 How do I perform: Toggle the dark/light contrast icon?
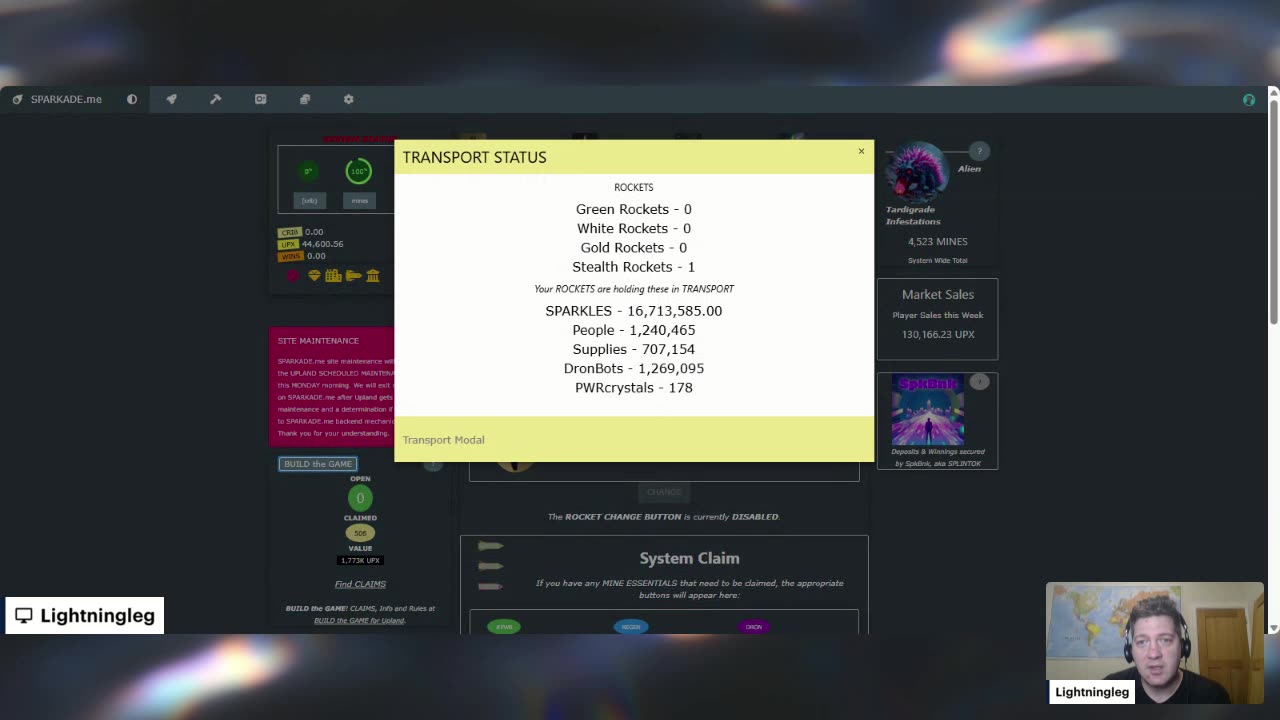point(132,99)
